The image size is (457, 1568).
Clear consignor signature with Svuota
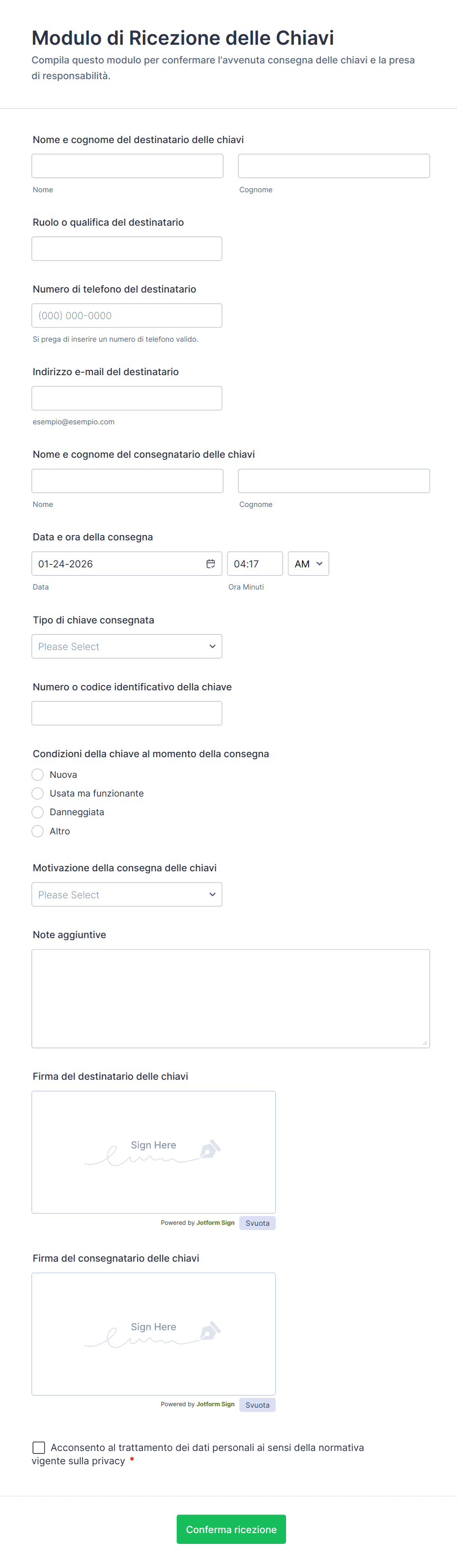(x=257, y=1405)
